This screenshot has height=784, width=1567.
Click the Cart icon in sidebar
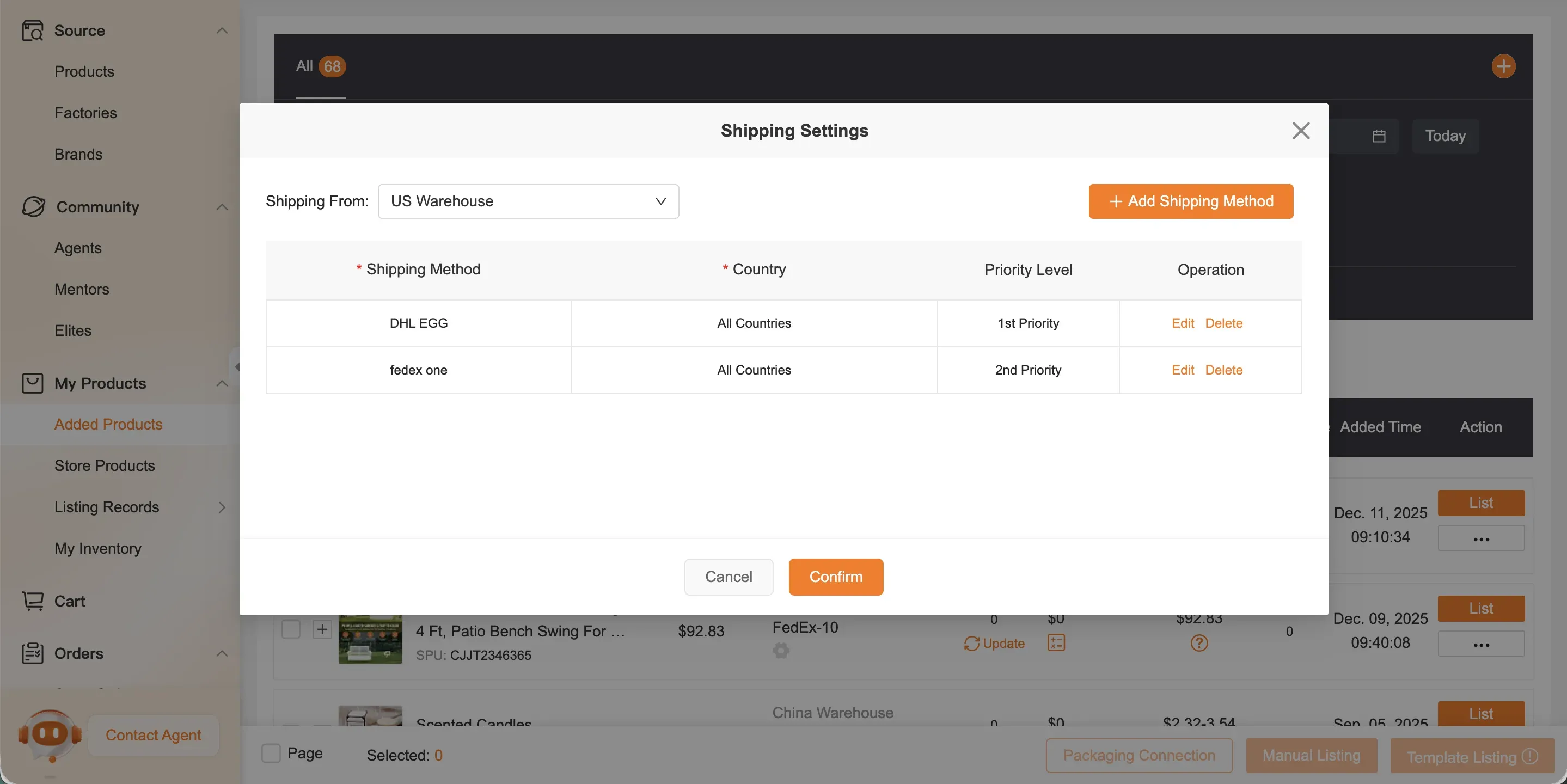[x=33, y=601]
